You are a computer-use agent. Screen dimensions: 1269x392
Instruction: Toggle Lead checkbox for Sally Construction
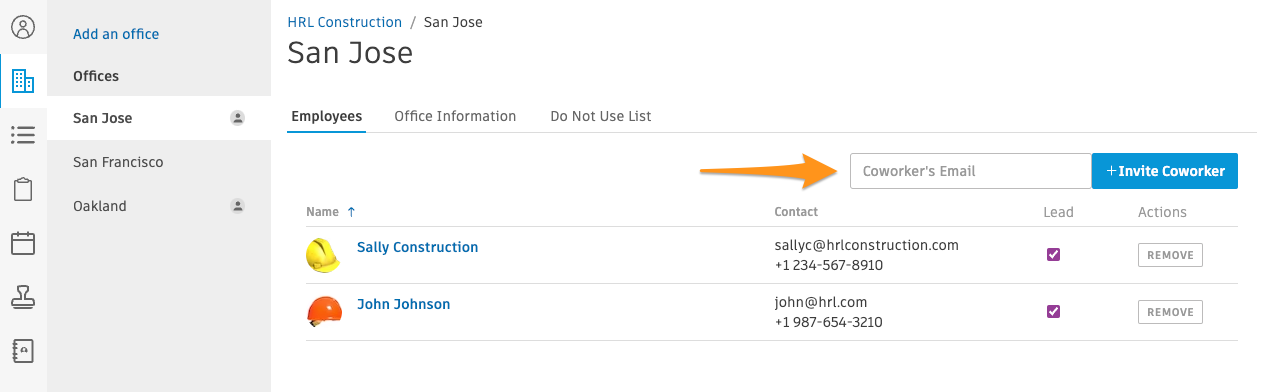[1053, 254]
